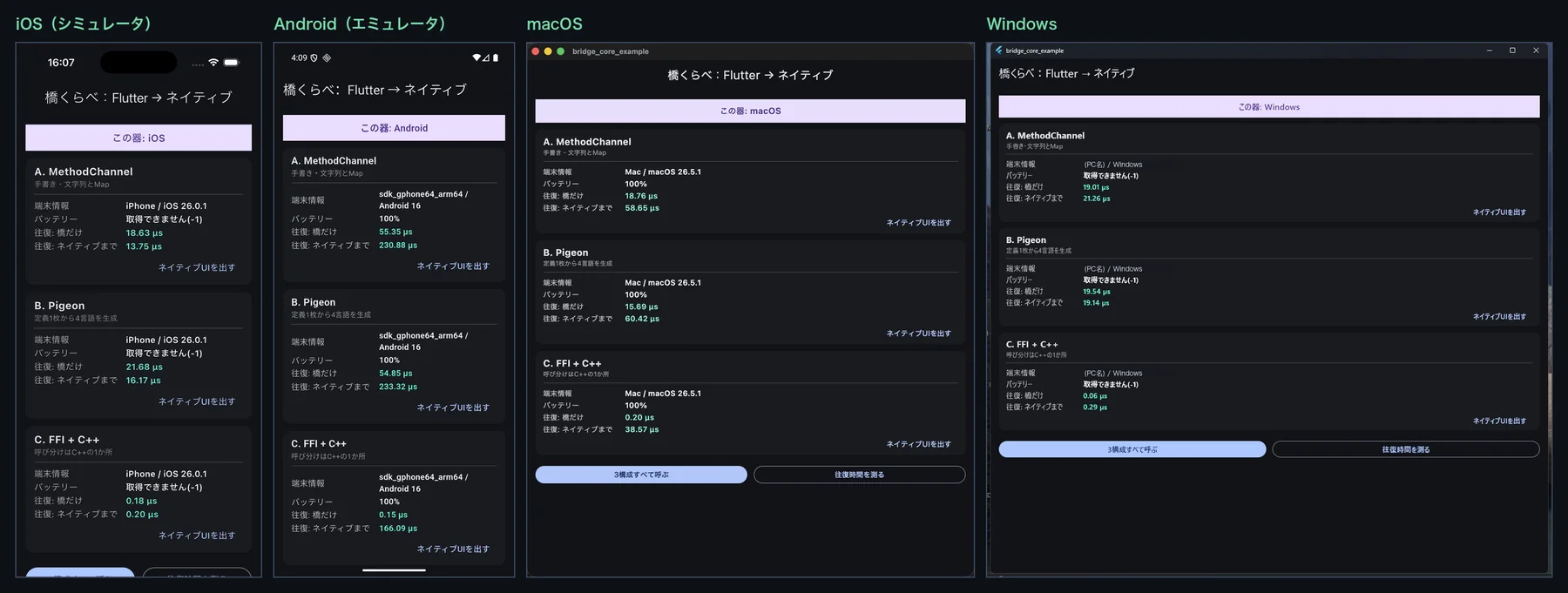
Task: Tap ネイティブUIを出す in iOS Pigeon card
Action: [197, 402]
